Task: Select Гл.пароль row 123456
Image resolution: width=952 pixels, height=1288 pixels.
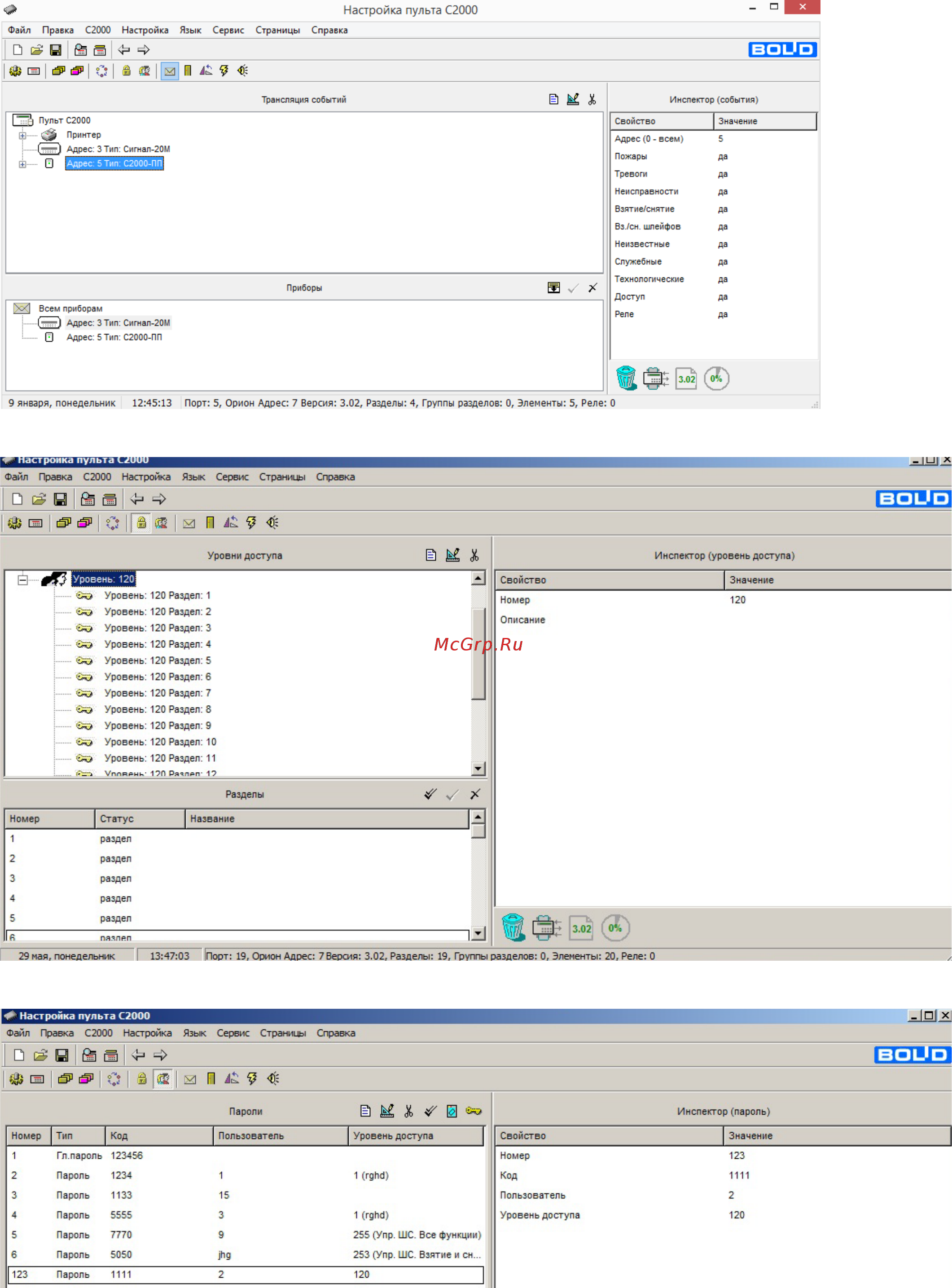Action: [x=246, y=1156]
